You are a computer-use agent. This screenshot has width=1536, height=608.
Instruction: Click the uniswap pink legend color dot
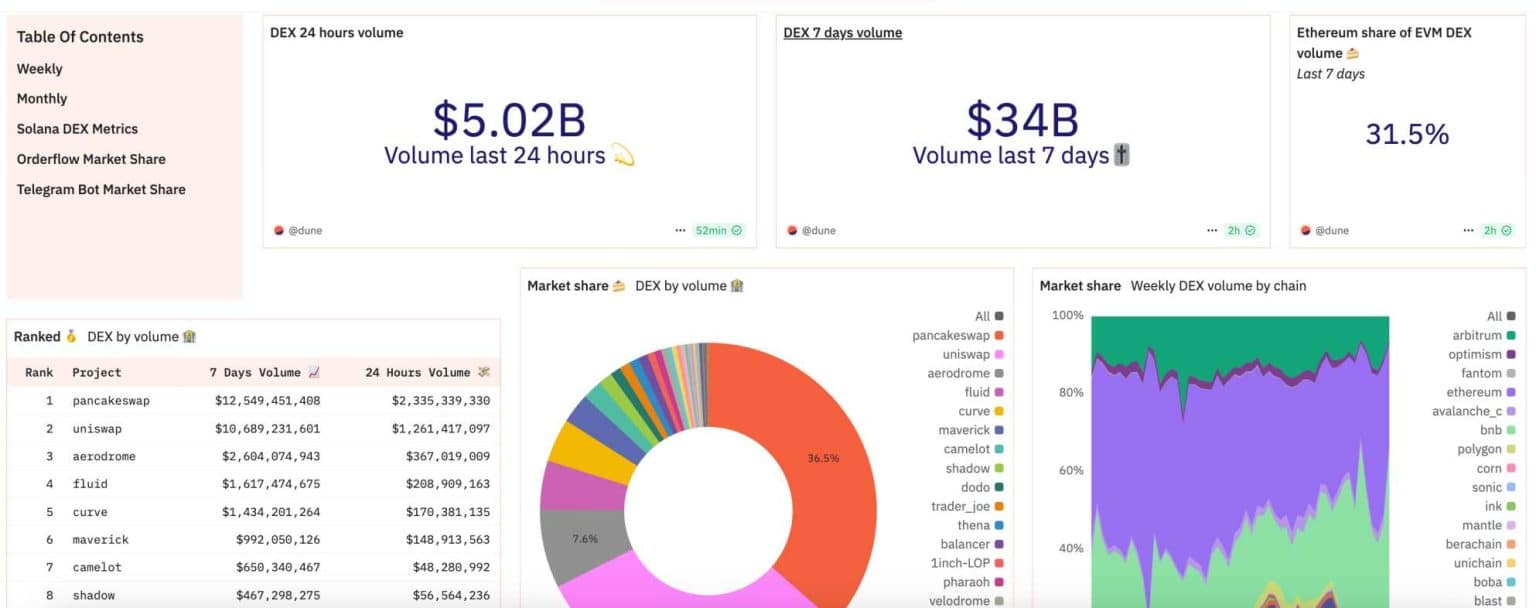(x=998, y=355)
